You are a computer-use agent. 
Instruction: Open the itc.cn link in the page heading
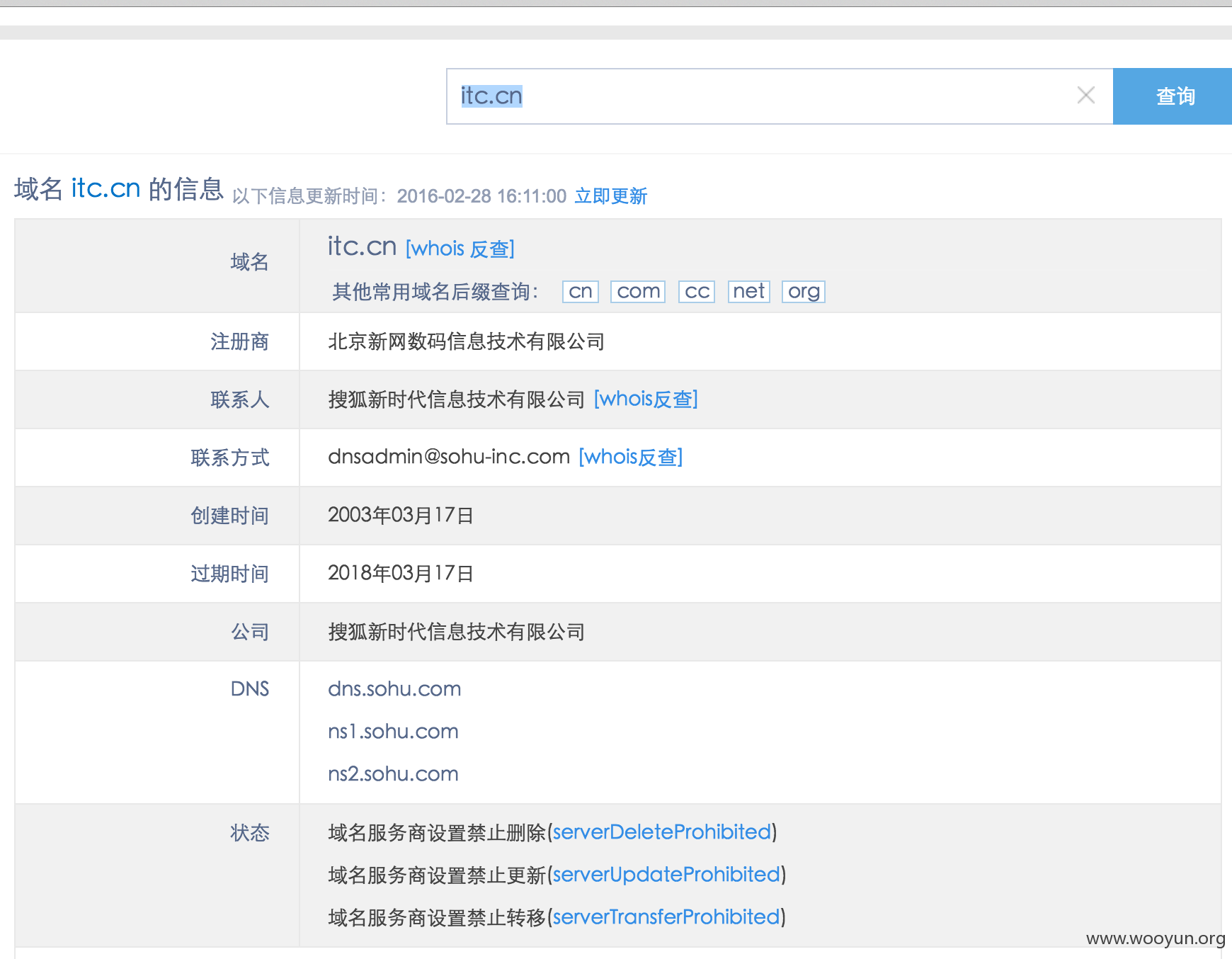coord(105,188)
